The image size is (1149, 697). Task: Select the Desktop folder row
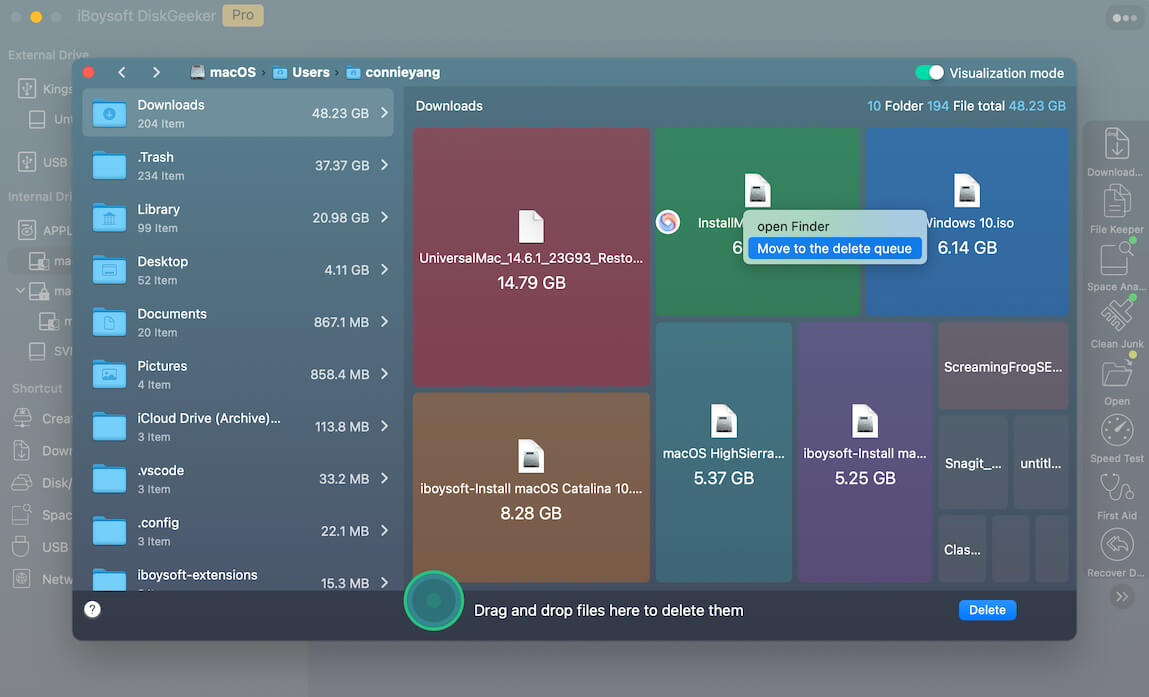(x=238, y=270)
